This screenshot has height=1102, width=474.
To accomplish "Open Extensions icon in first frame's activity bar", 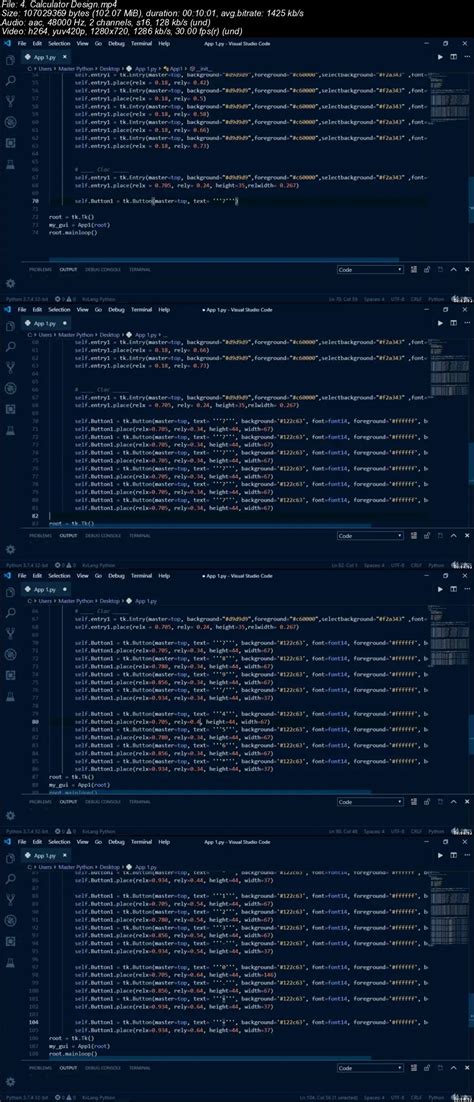I will (11, 143).
